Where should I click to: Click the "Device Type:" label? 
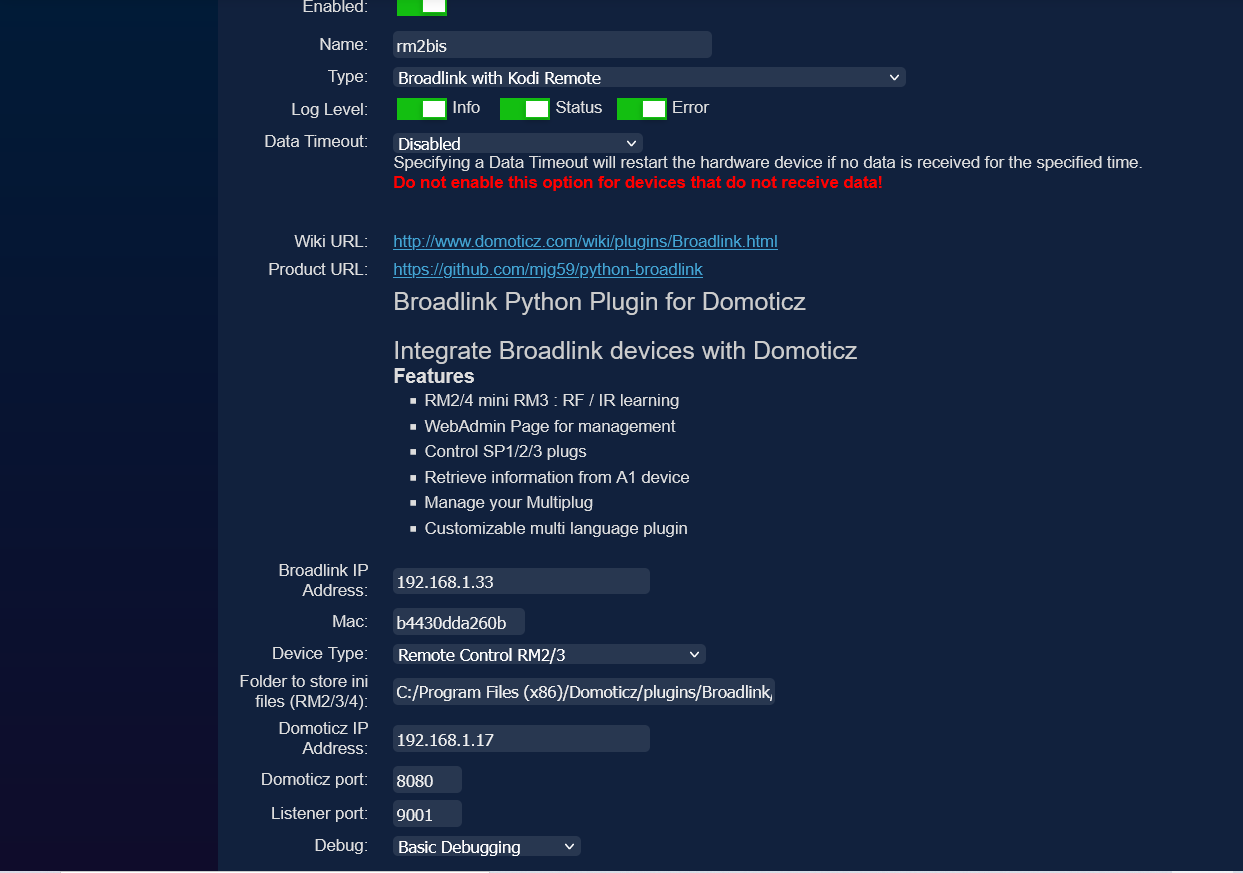[320, 654]
